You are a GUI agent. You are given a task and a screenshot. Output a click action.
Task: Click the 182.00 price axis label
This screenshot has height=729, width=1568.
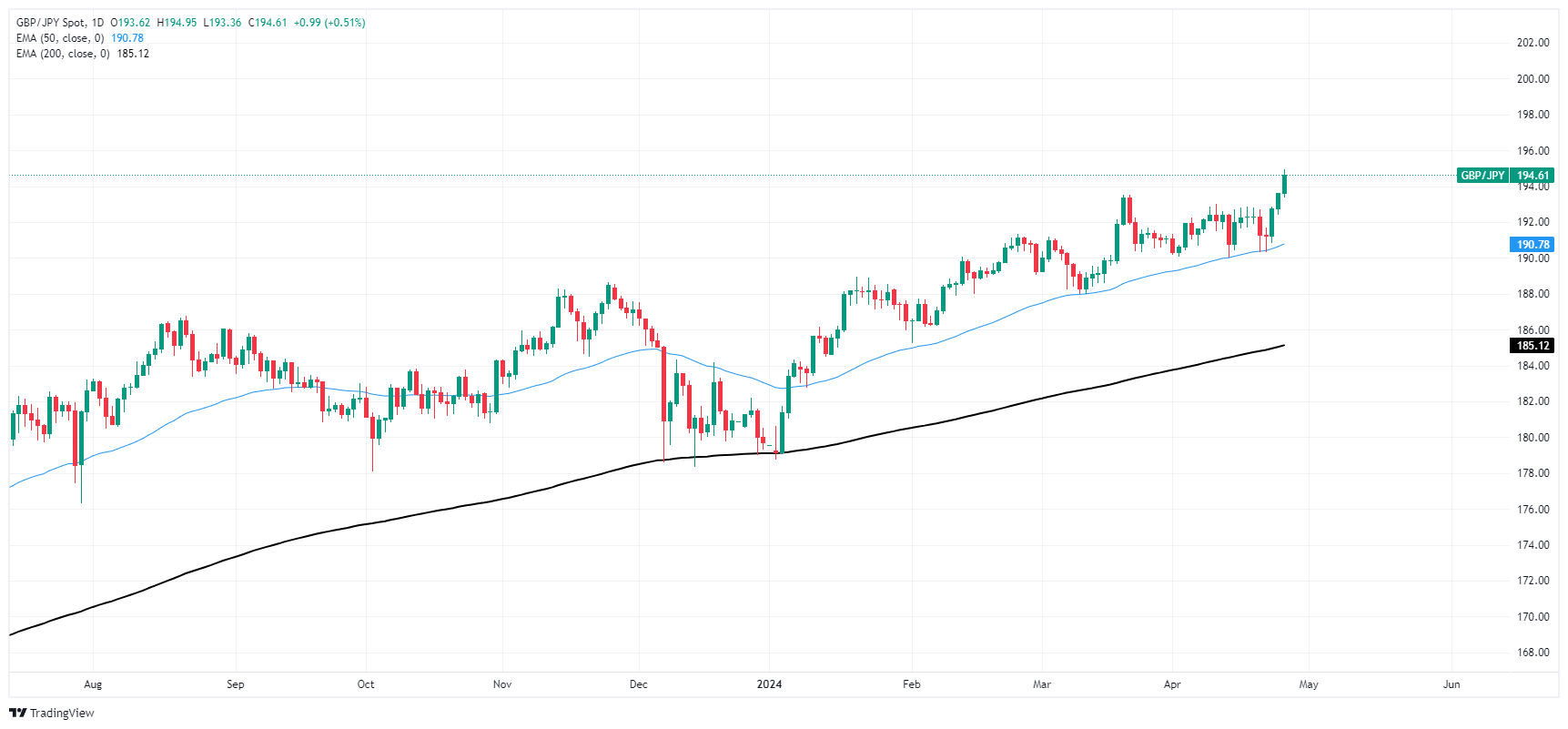point(1533,401)
